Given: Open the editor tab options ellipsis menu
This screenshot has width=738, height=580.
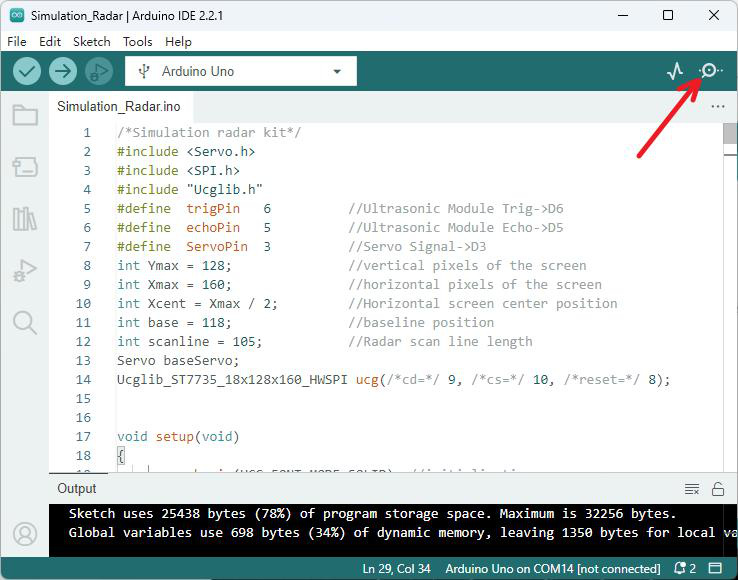Looking at the screenshot, I should pyautogui.click(x=718, y=106).
